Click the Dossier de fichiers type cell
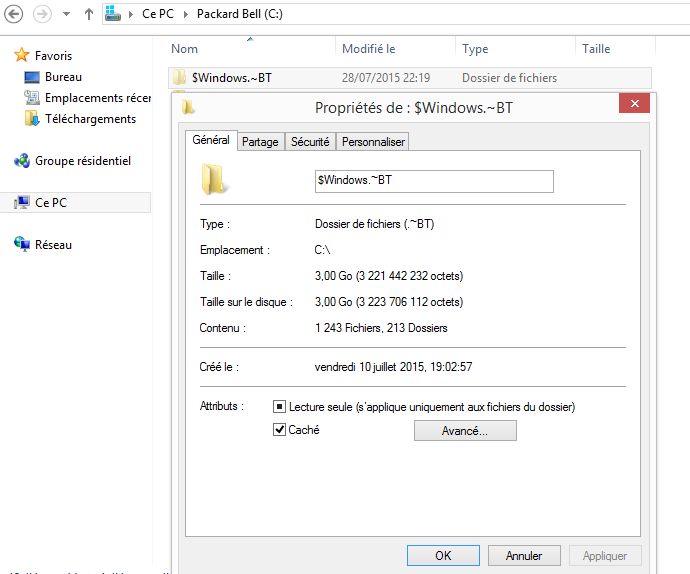Image resolution: width=690 pixels, height=574 pixels. [x=509, y=78]
